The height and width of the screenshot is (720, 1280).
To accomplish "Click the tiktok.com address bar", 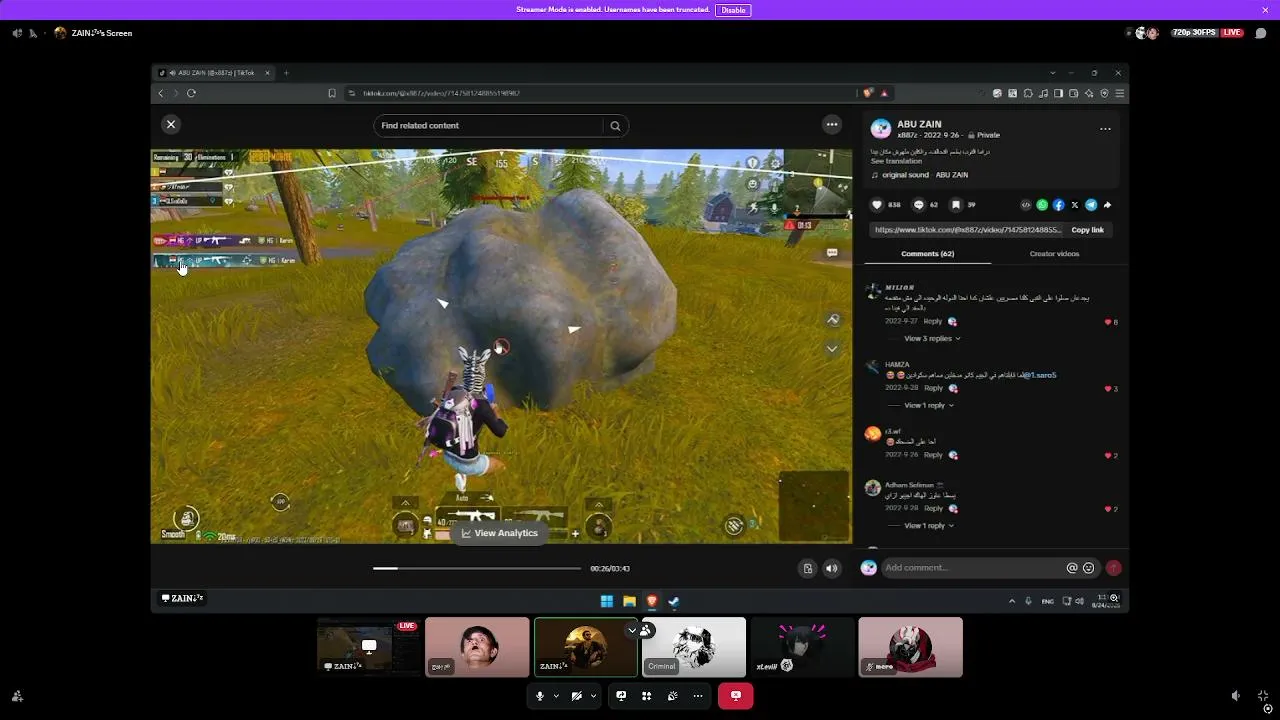I will point(600,93).
